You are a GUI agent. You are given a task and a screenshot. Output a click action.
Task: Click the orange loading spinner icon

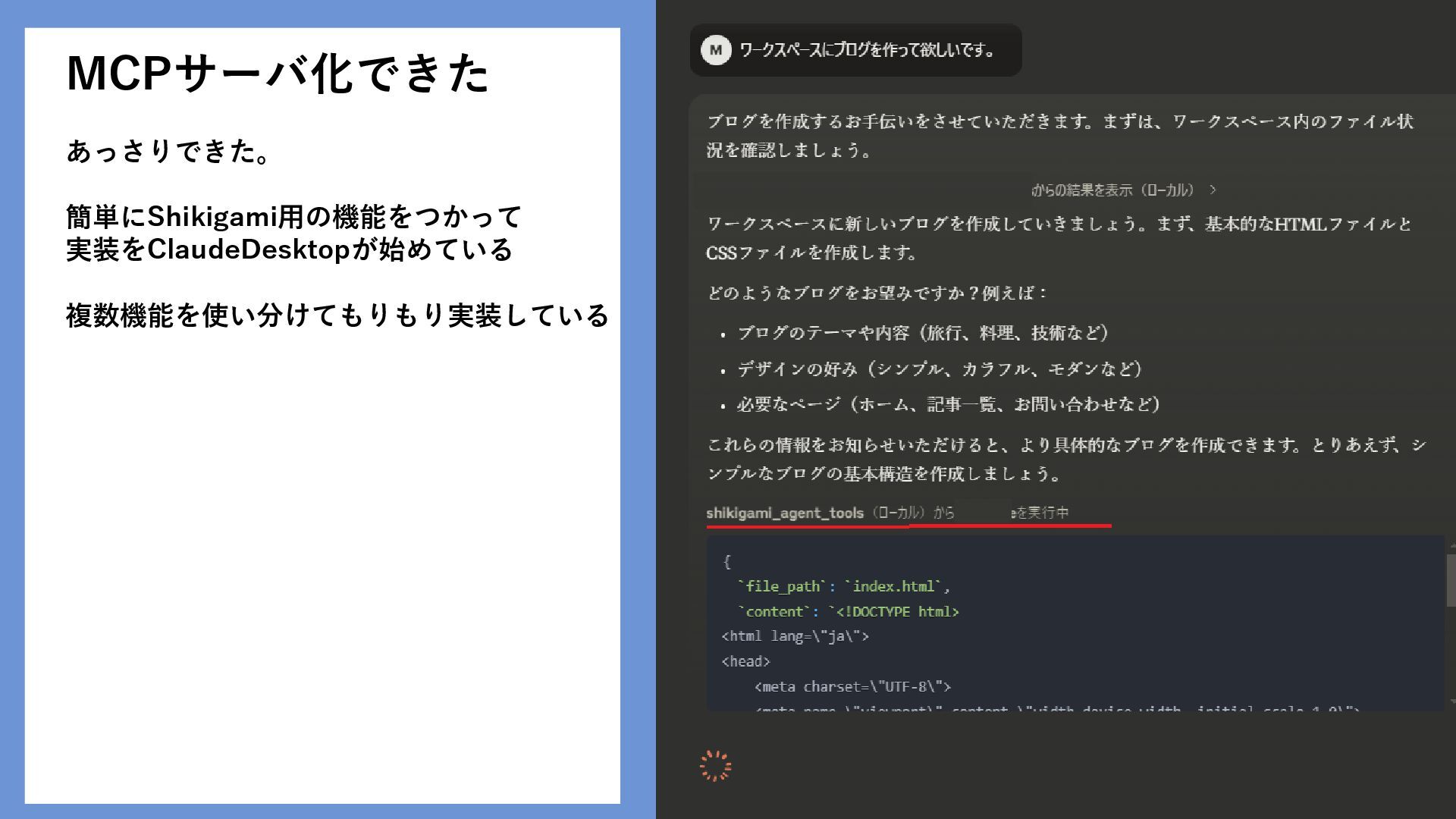(715, 766)
